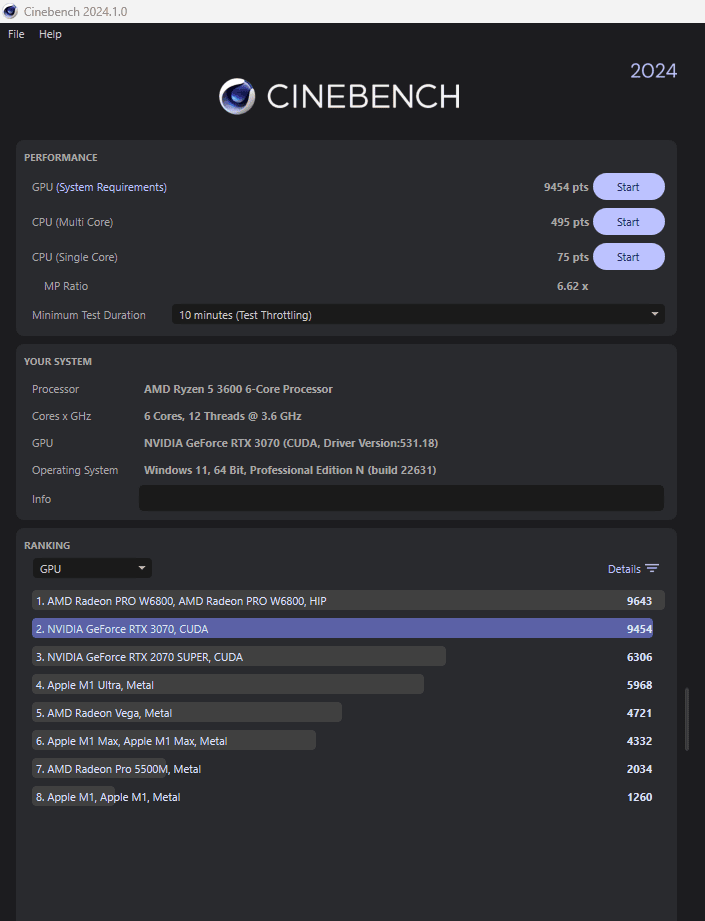
Task: Click the PERFORMANCE section heading
Action: tap(61, 157)
